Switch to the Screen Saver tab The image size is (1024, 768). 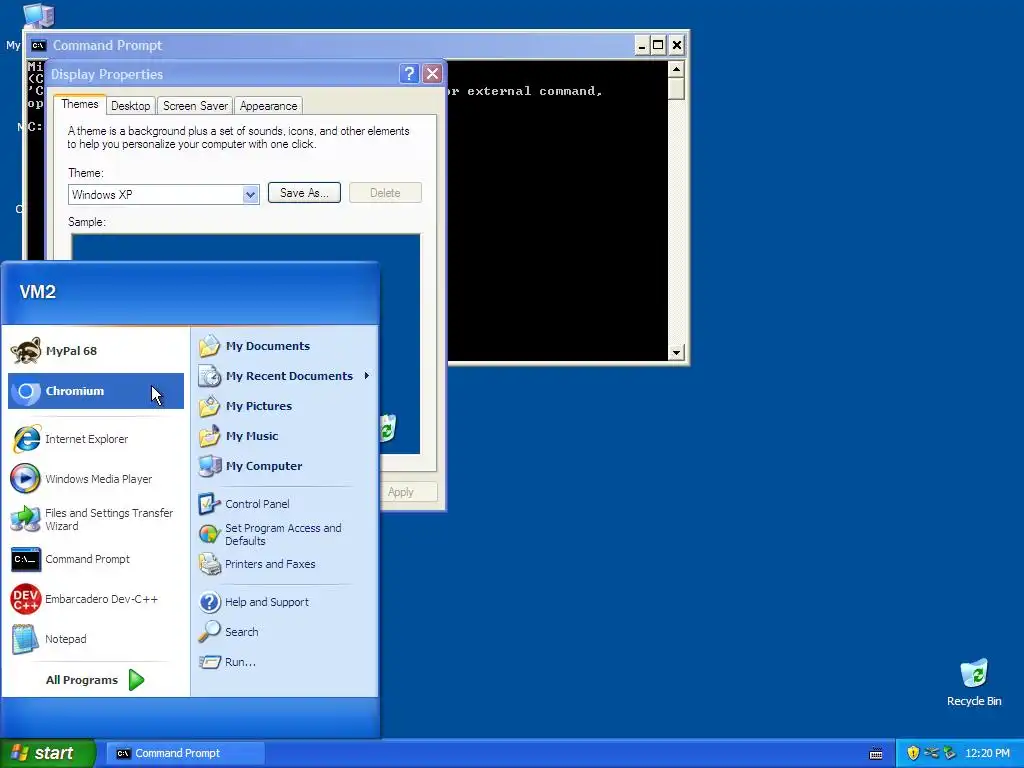coord(195,106)
